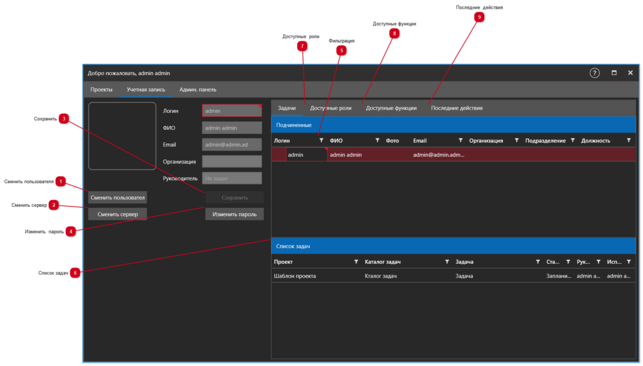Filter the Логин column in Подчиненные
This screenshot has height=366, width=643.
321,140
